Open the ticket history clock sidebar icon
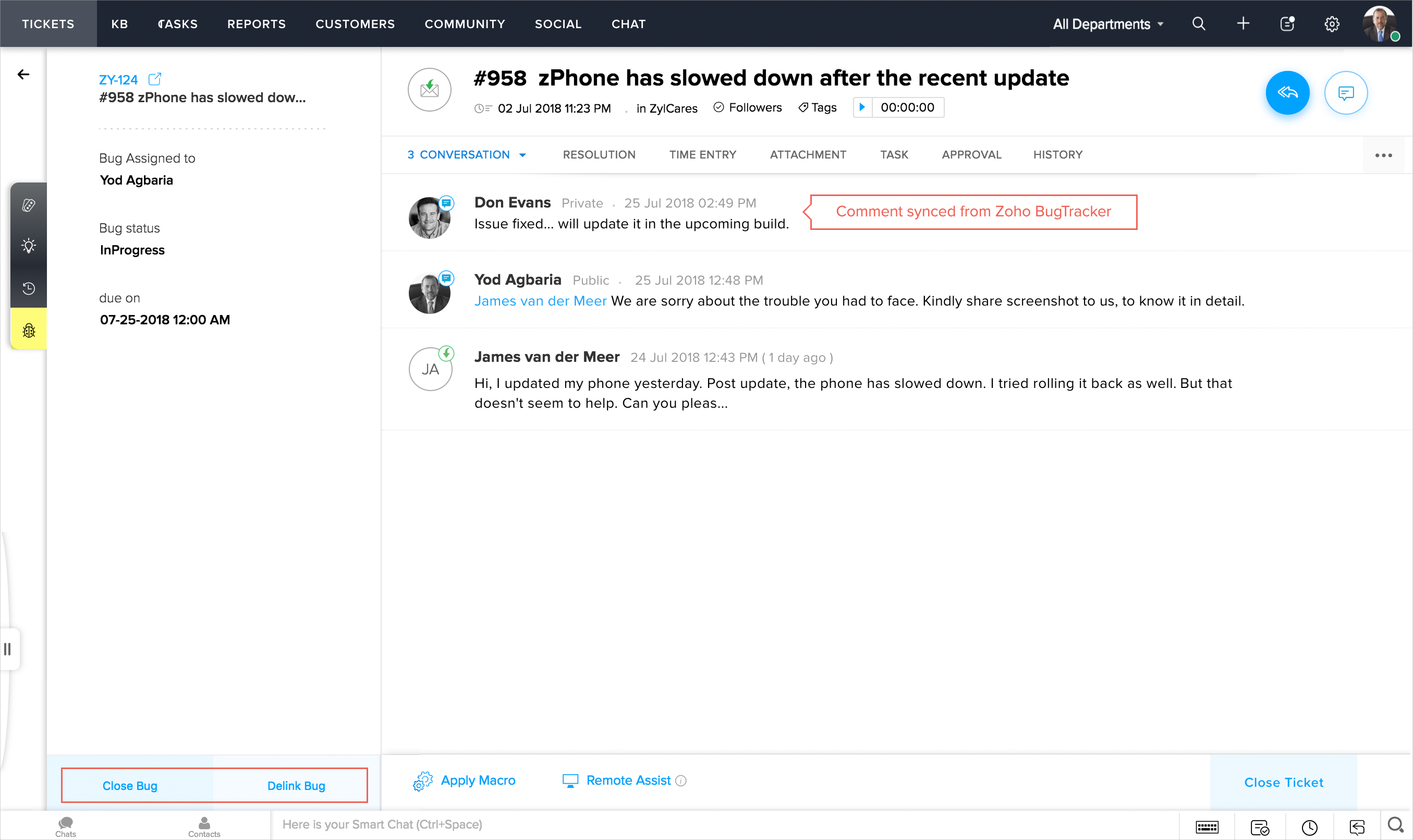The image size is (1413, 840). [28, 288]
